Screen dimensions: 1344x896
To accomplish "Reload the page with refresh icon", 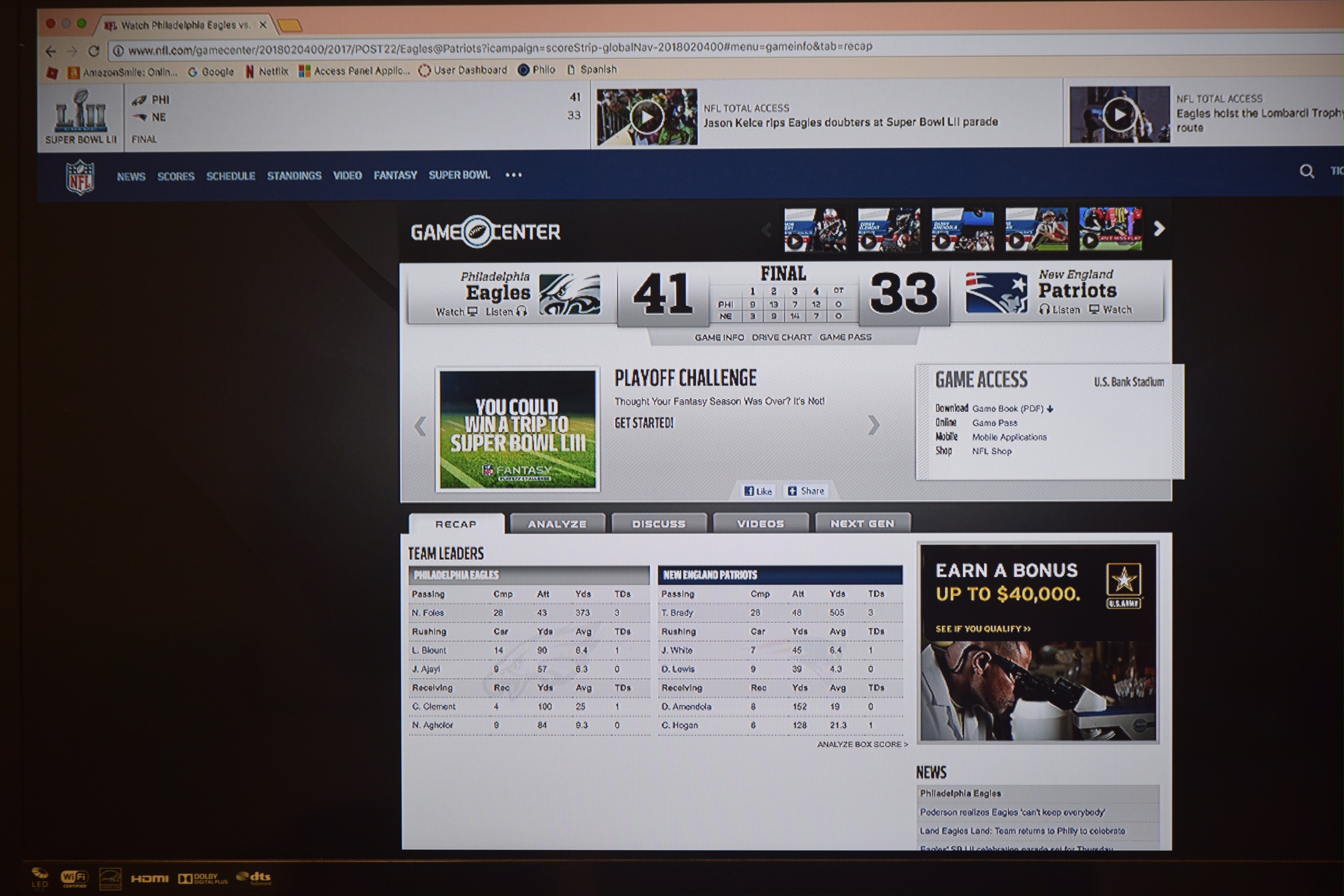I will tap(94, 51).
